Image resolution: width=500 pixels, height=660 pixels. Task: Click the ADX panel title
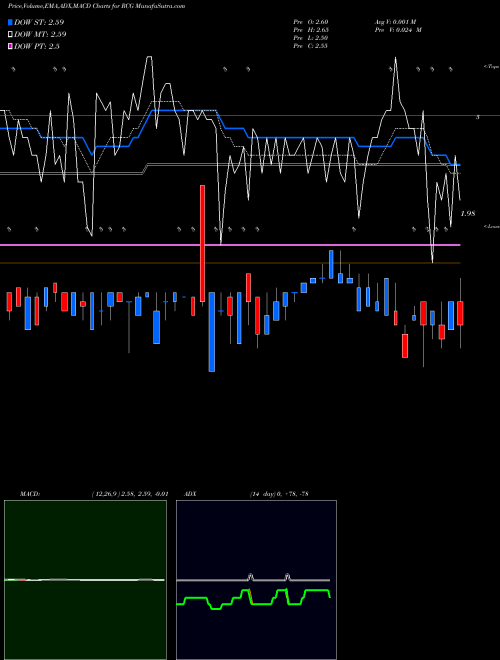(190, 494)
